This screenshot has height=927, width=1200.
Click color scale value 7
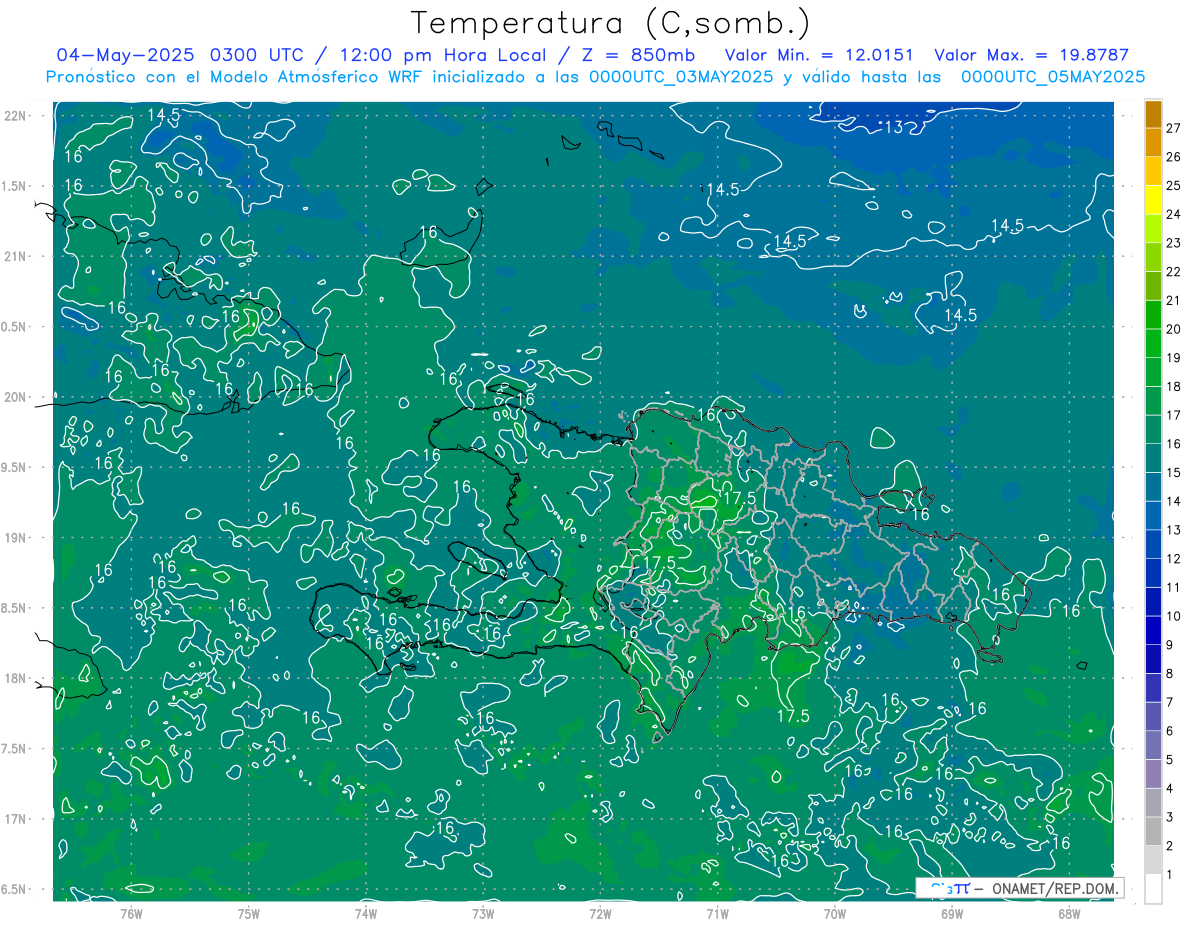coord(1170,702)
